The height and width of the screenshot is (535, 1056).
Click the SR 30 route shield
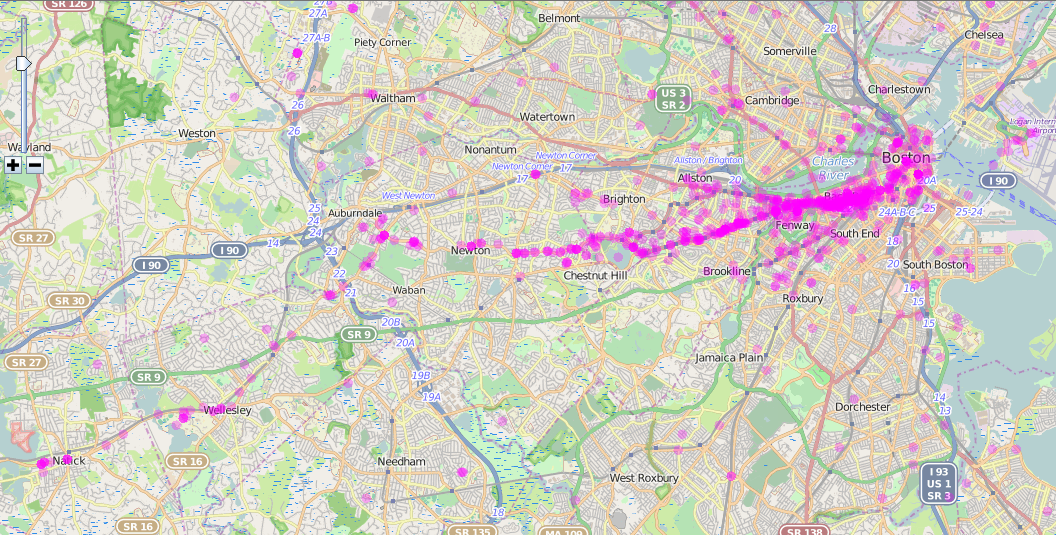tap(69, 301)
